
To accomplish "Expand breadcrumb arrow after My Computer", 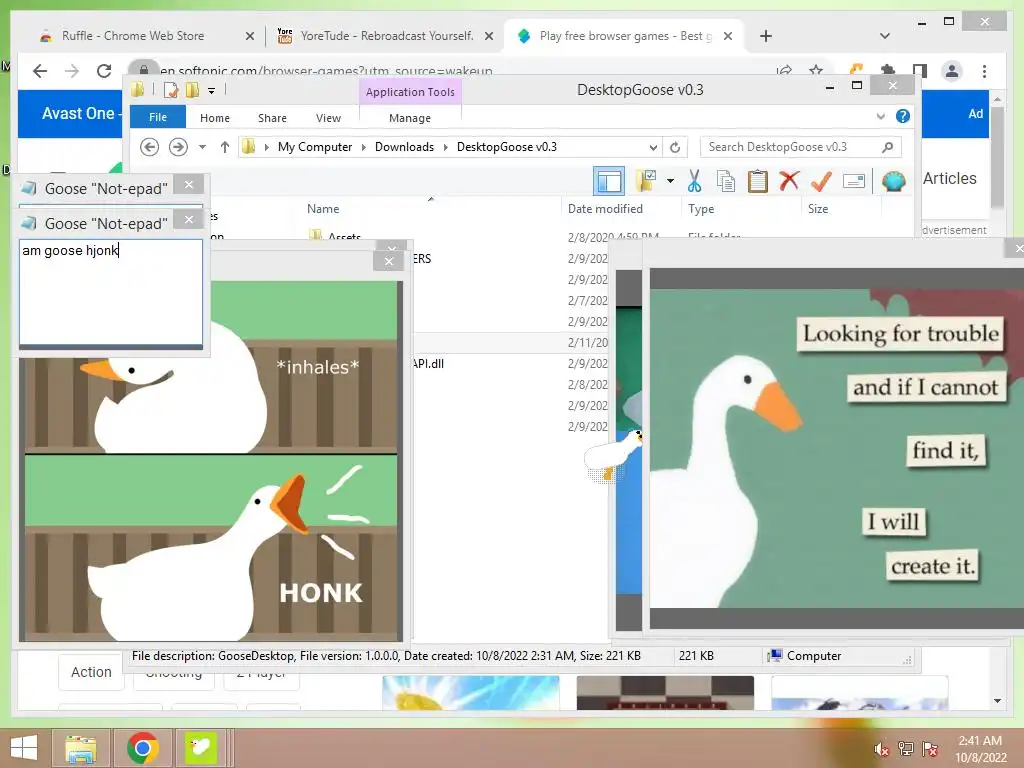I will 364,147.
